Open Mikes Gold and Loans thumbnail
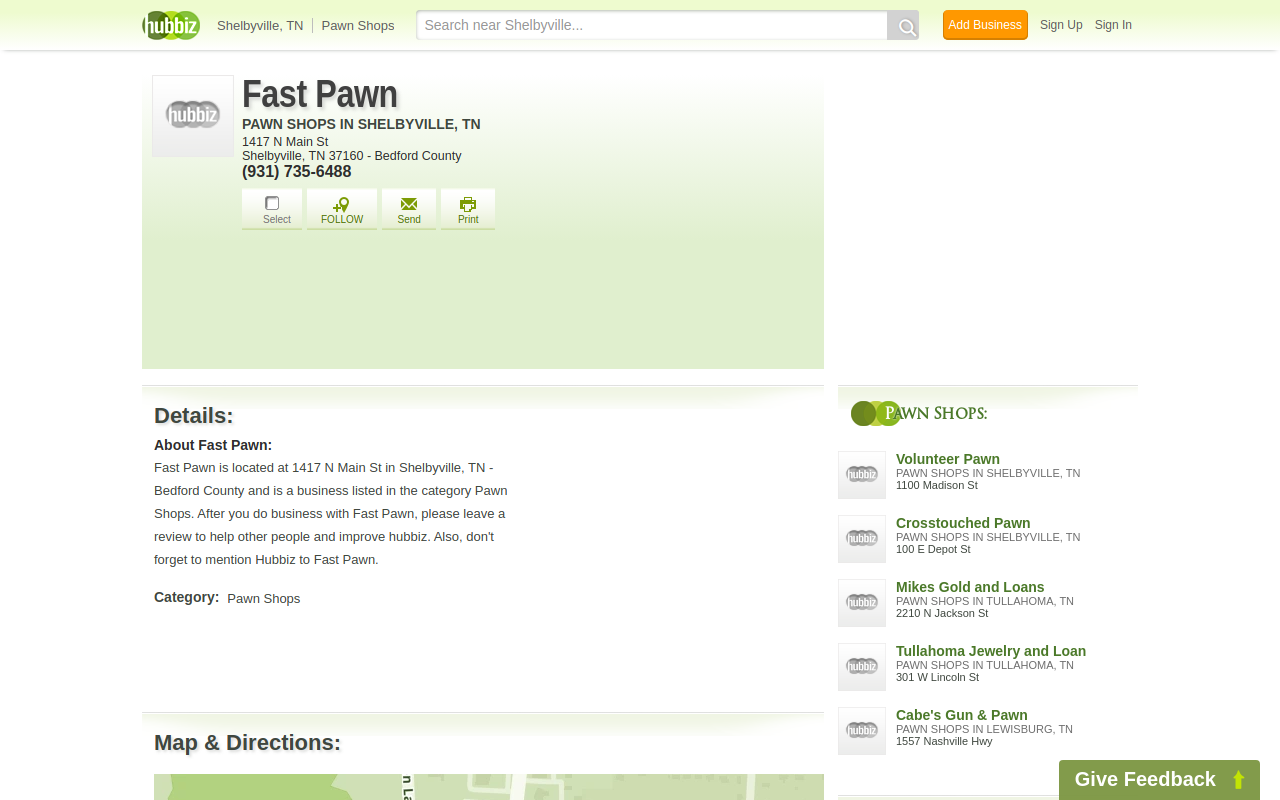The width and height of the screenshot is (1280, 800). point(862,603)
